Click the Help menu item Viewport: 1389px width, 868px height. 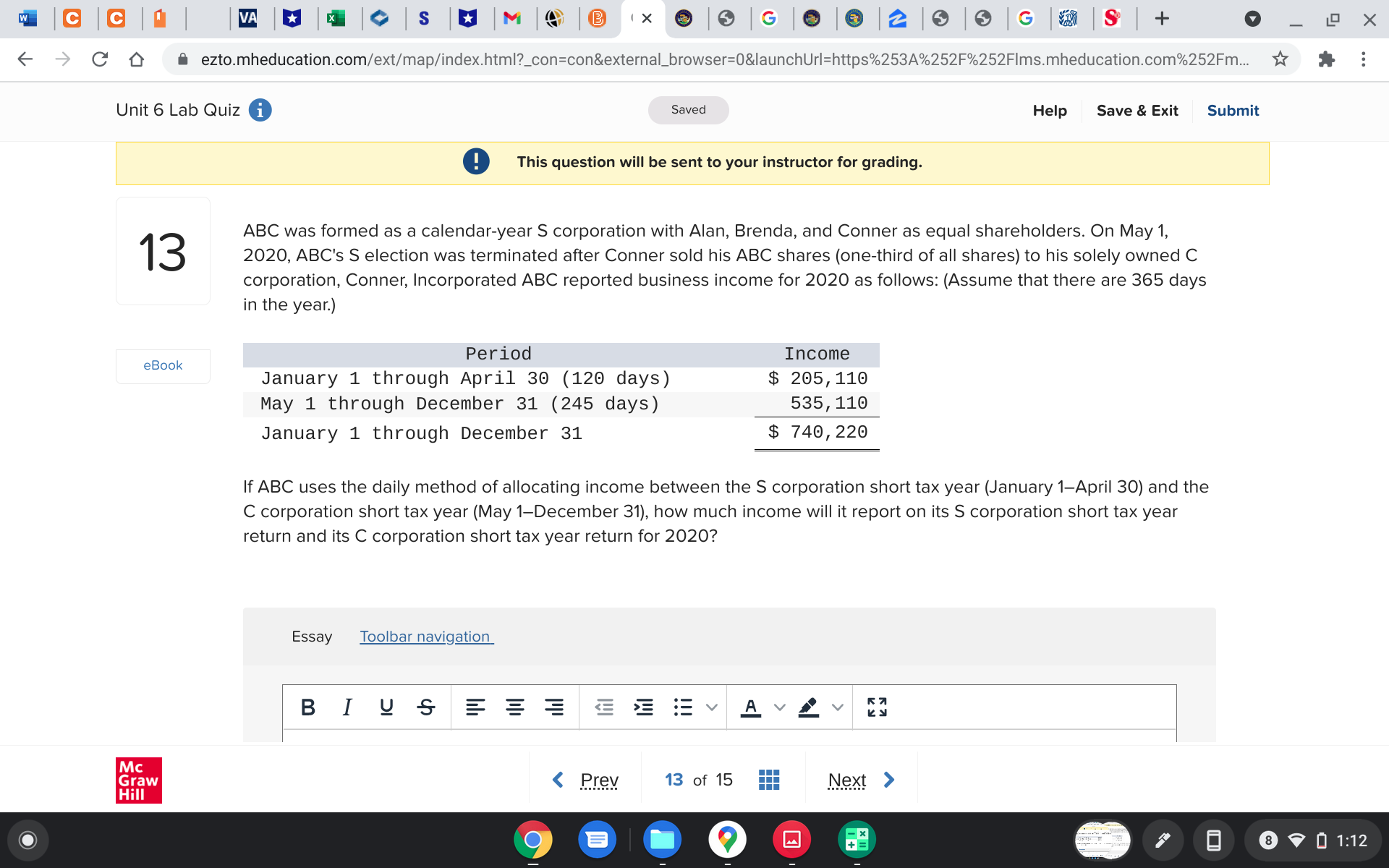pyautogui.click(x=1049, y=111)
